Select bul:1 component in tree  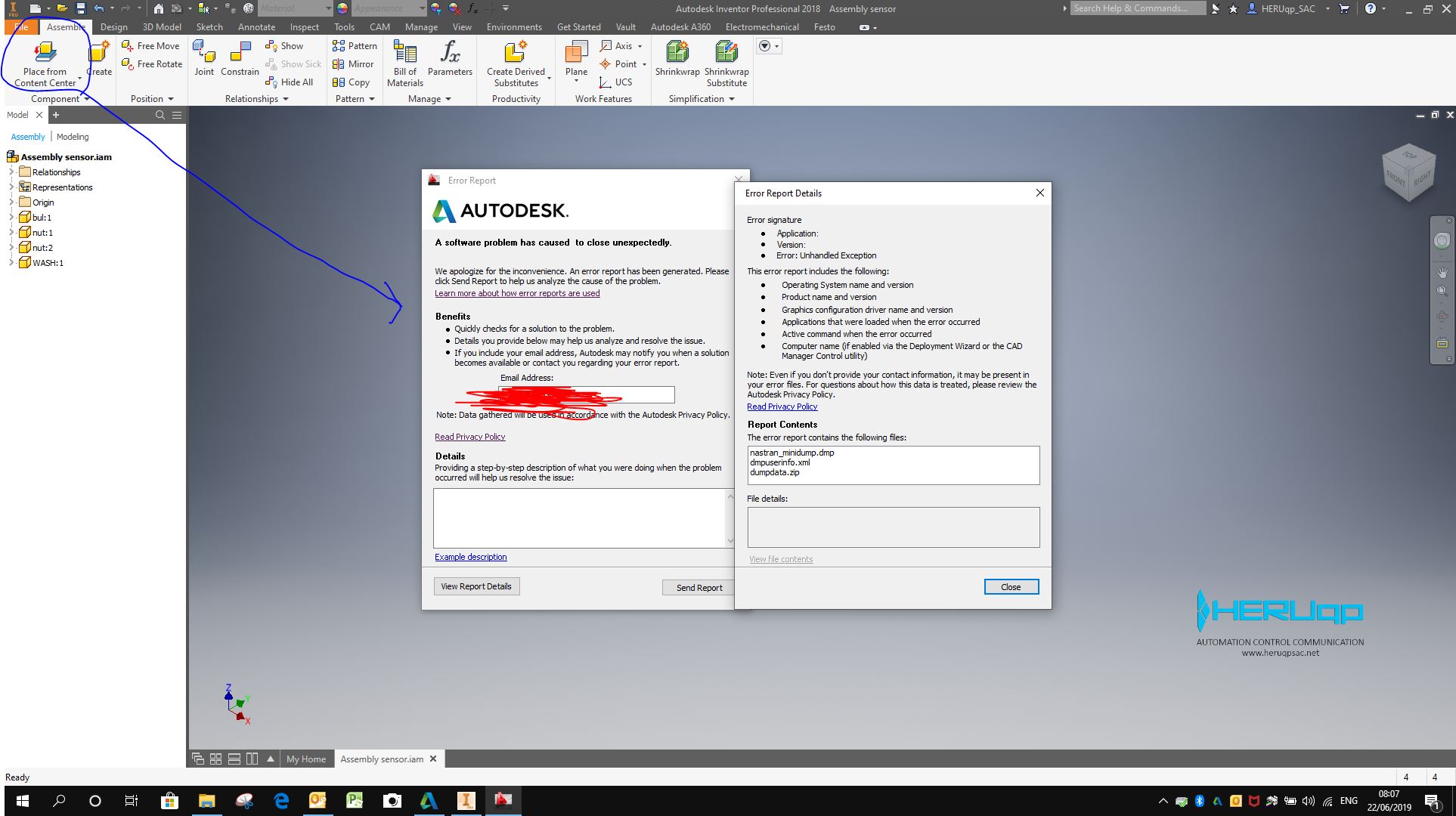tap(44, 217)
